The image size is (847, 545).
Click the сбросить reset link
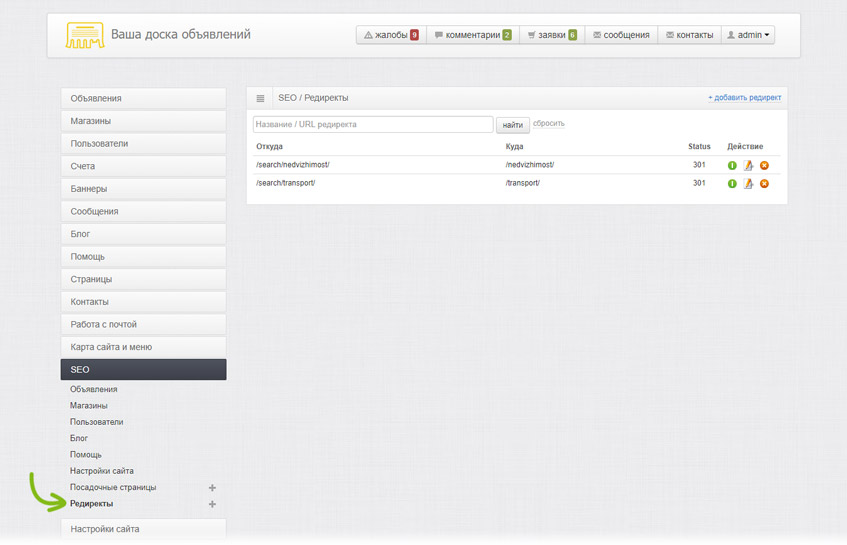pyautogui.click(x=549, y=124)
